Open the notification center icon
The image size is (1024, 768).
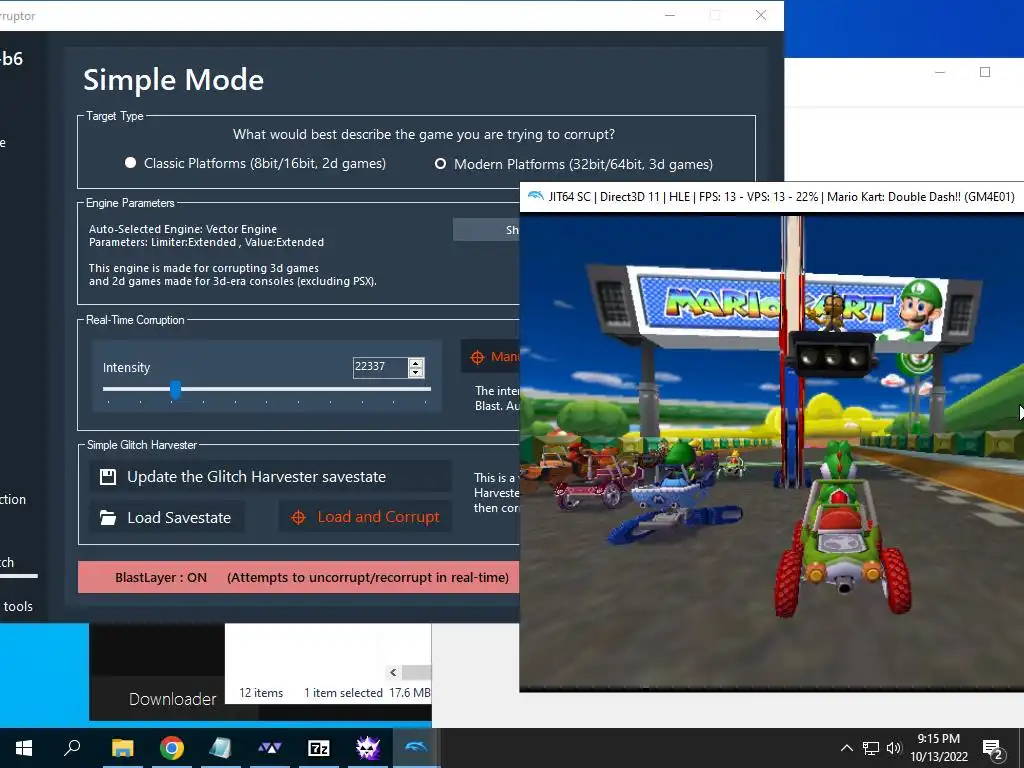[993, 749]
